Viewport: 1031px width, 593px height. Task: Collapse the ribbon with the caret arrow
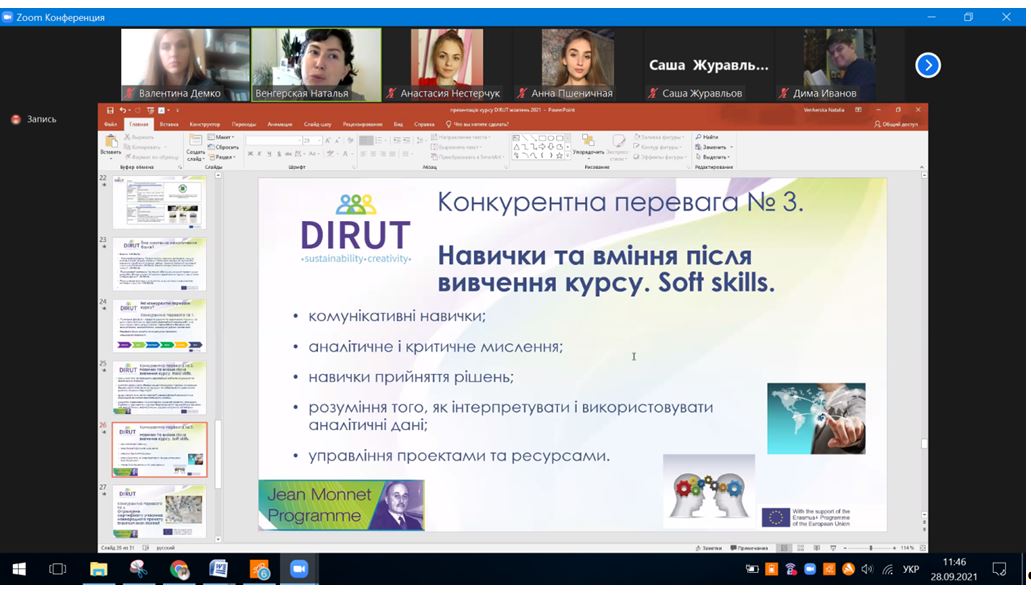point(921,167)
